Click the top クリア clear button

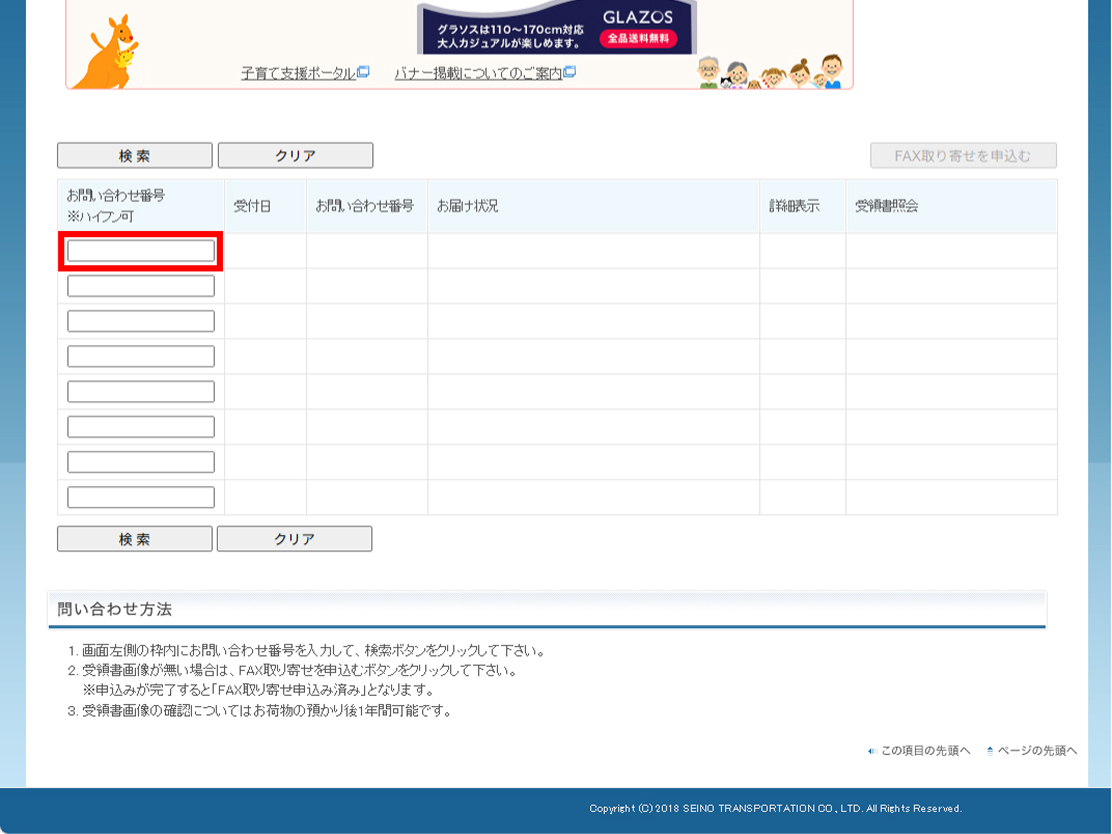coord(296,155)
